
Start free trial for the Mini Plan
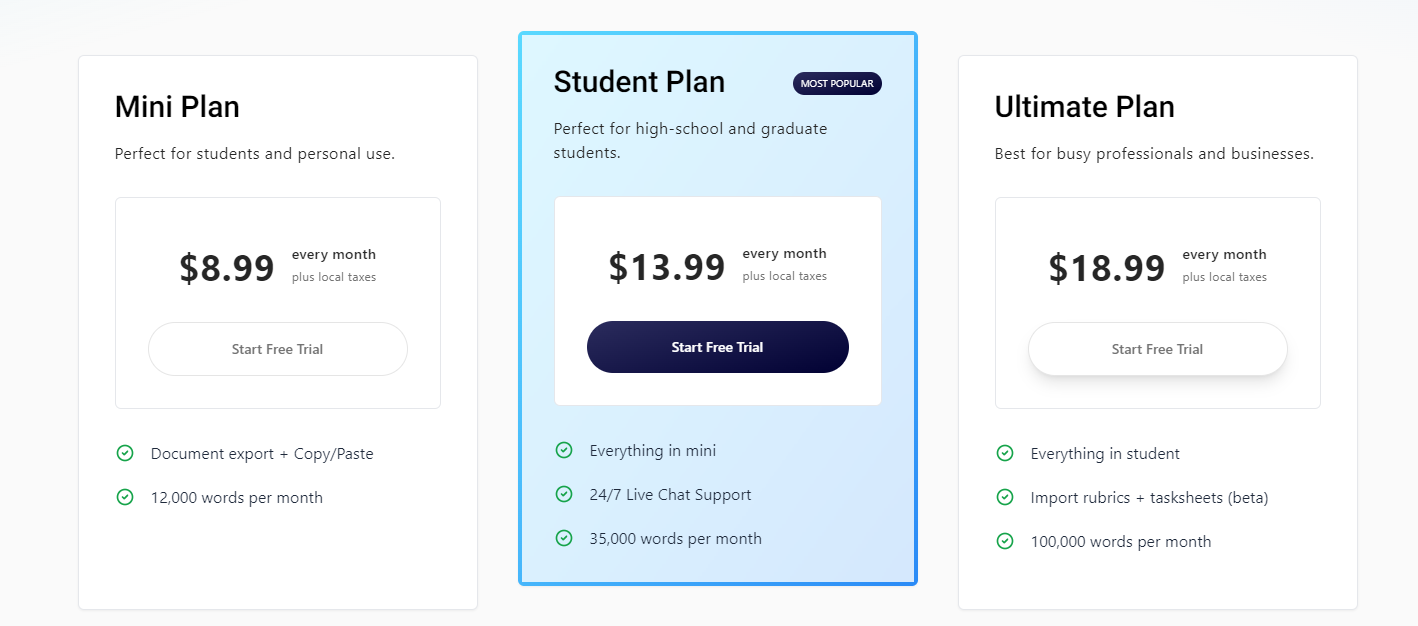pos(278,349)
